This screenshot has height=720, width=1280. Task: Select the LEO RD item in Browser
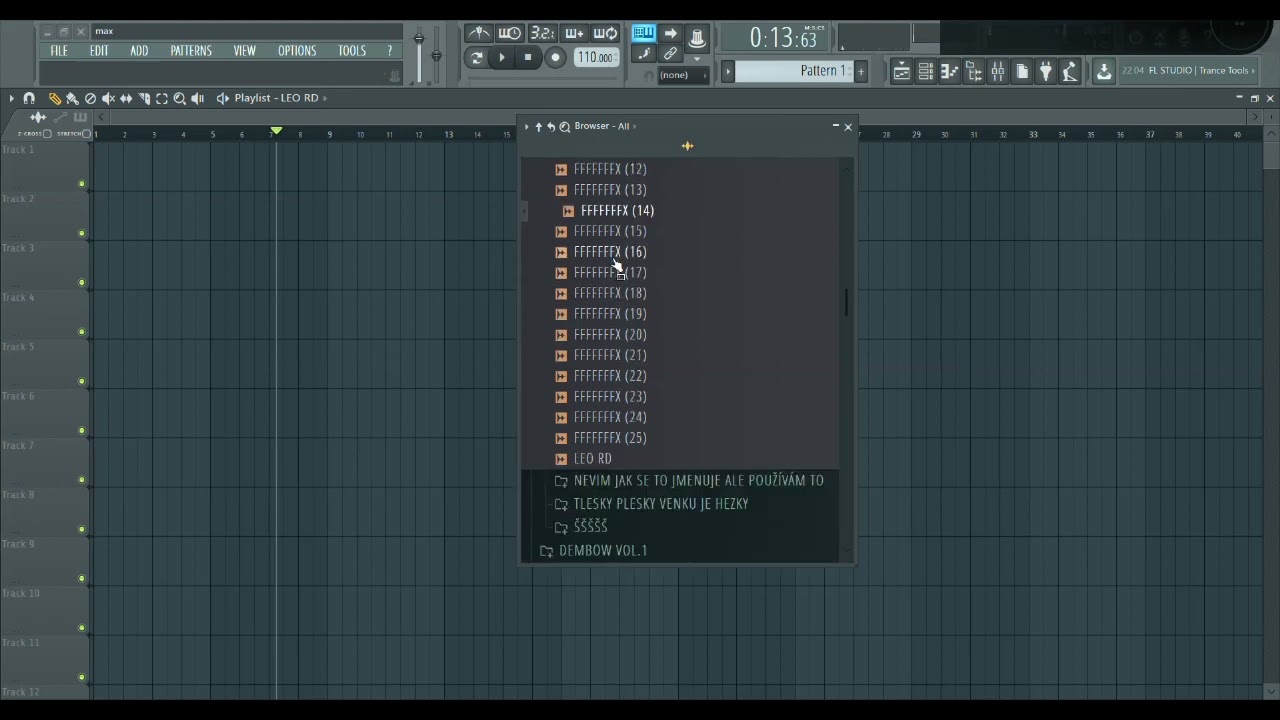[x=593, y=459]
